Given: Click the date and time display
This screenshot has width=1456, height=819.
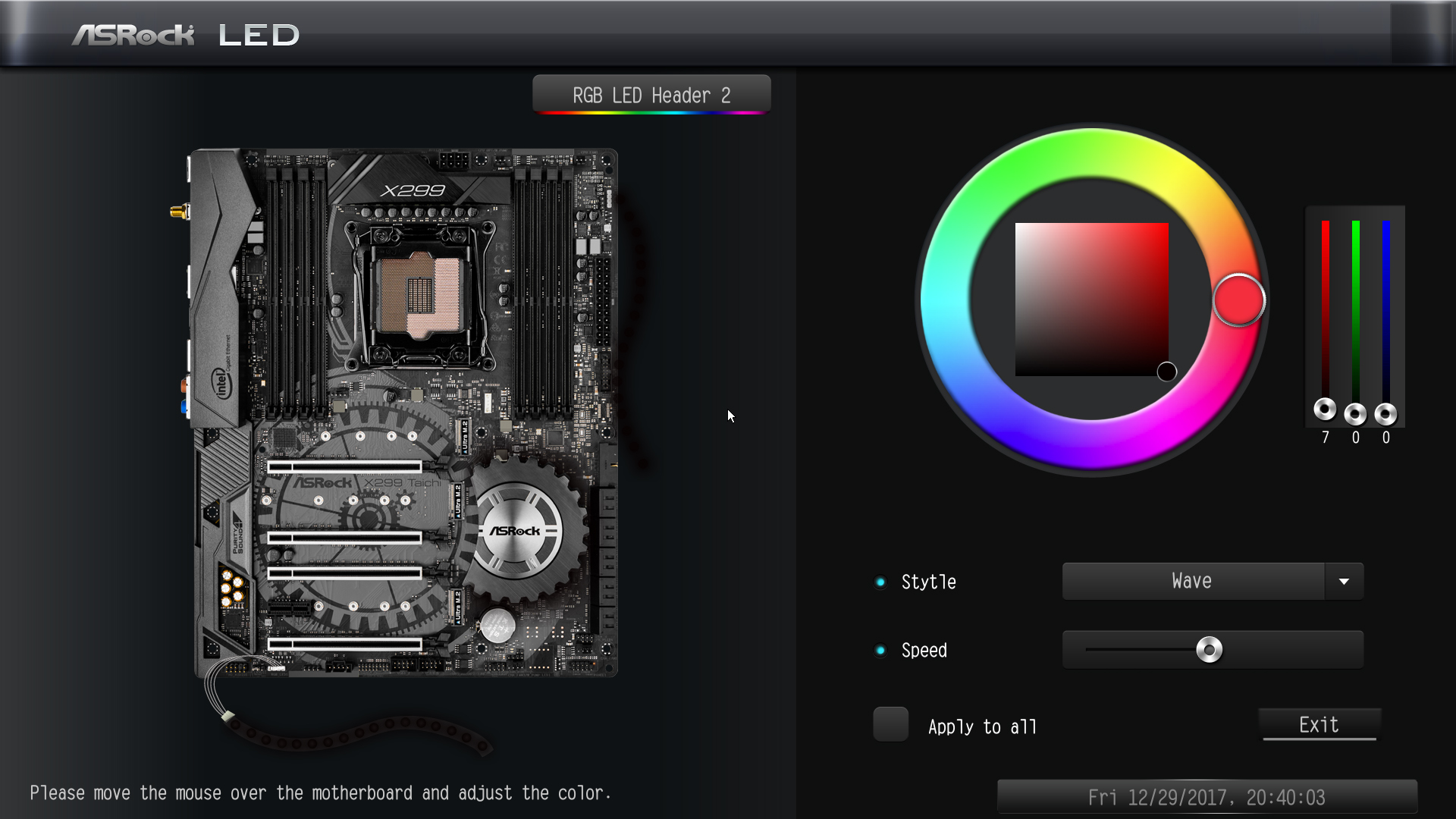Looking at the screenshot, I should (1207, 798).
